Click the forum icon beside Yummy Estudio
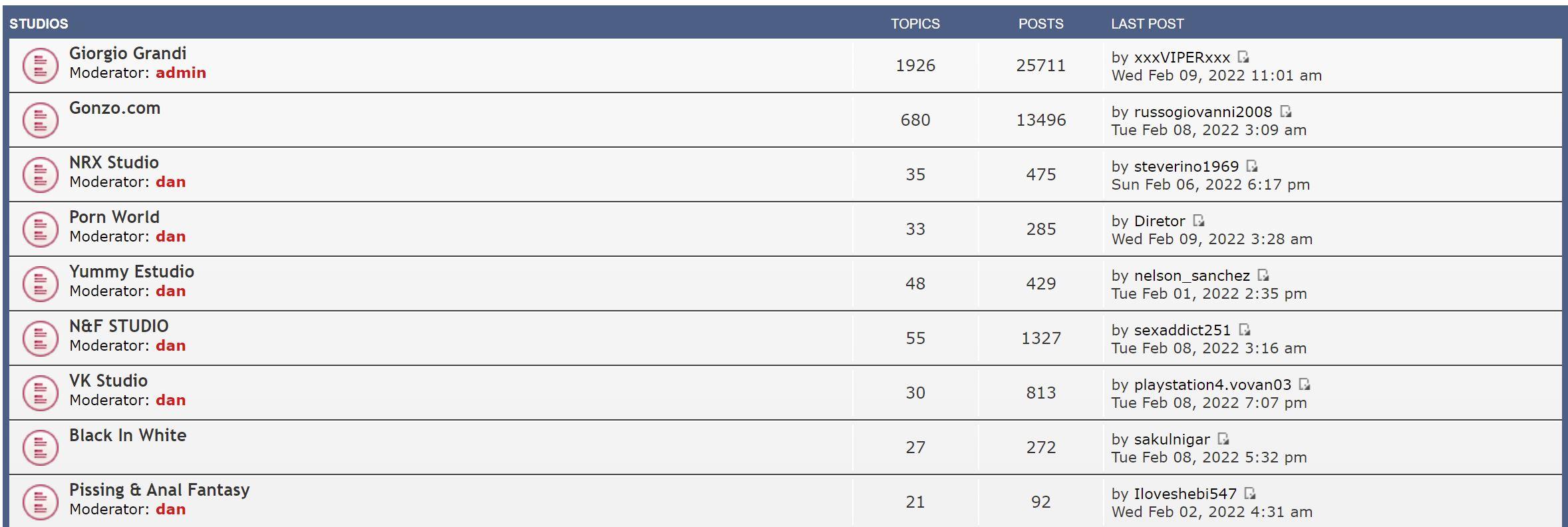The image size is (1568, 527). (40, 283)
